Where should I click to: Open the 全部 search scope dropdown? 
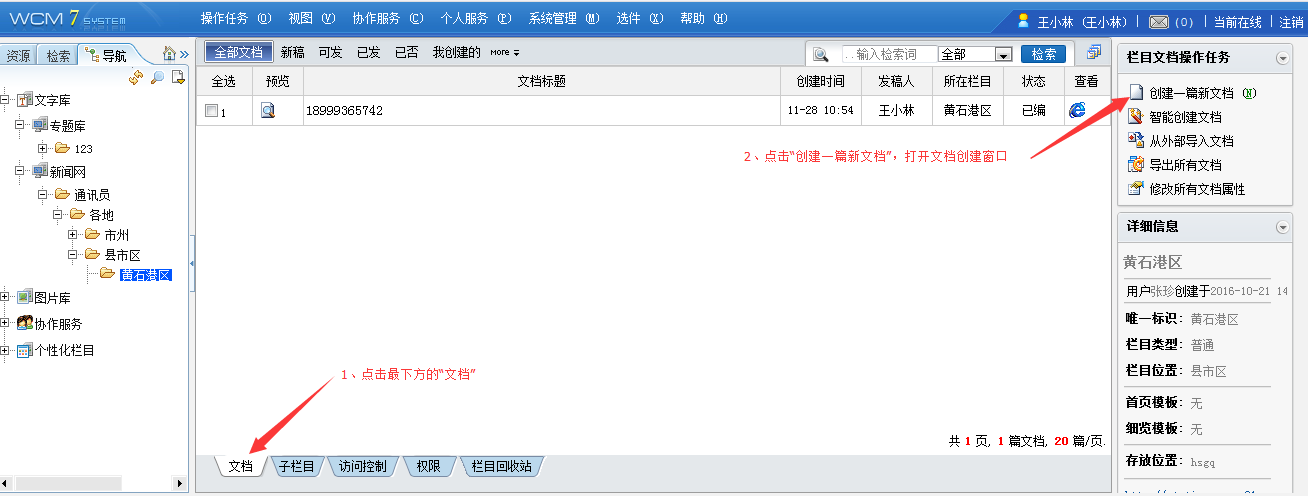coord(1003,55)
